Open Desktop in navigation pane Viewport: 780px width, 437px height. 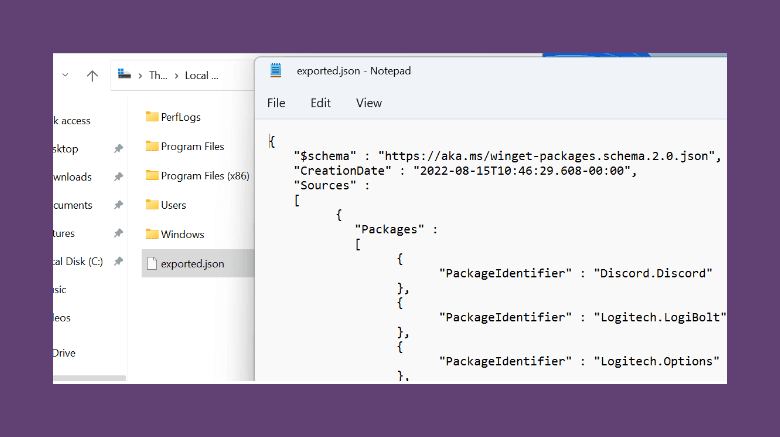[x=66, y=149]
